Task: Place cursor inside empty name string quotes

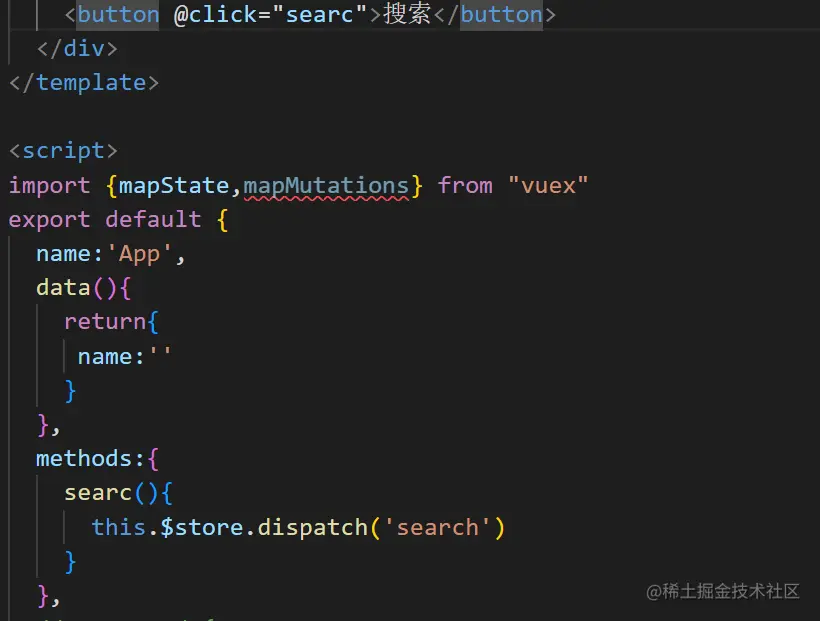Action: click(x=160, y=357)
